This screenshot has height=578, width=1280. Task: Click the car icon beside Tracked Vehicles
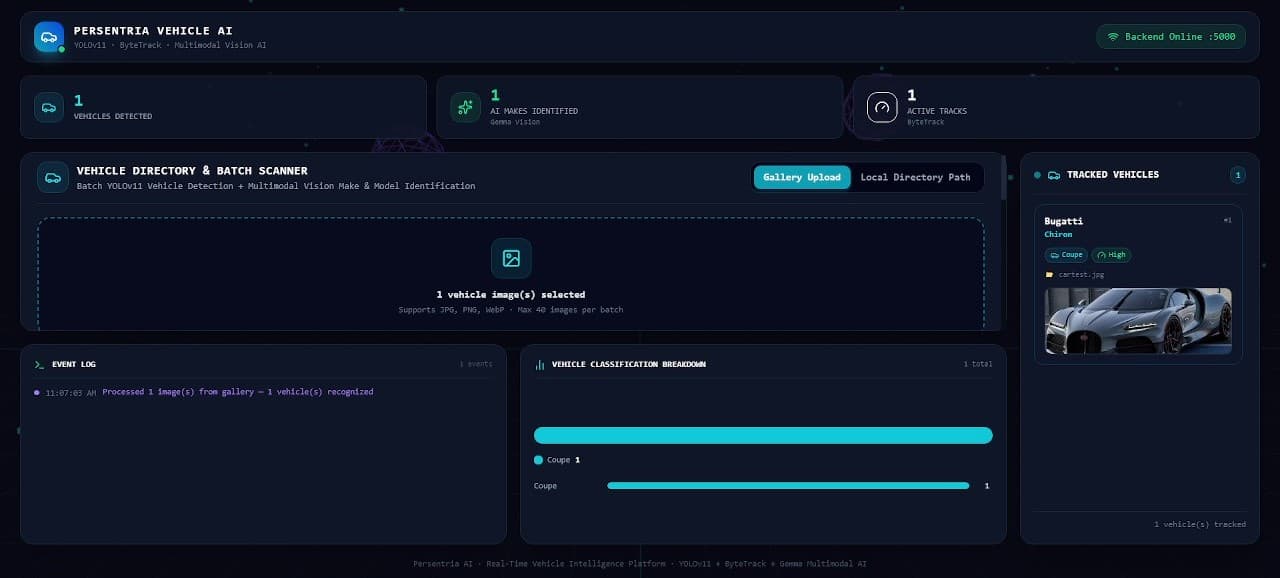tap(1054, 175)
